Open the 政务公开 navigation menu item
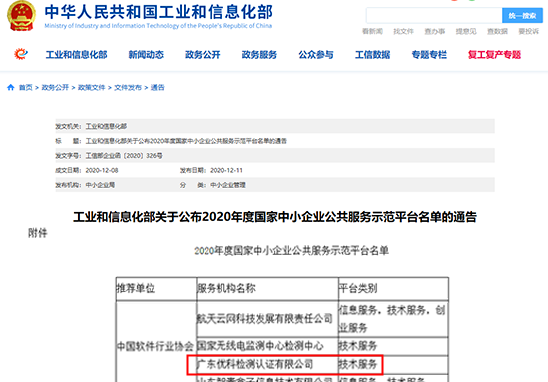548x382 pixels. pyautogui.click(x=203, y=55)
